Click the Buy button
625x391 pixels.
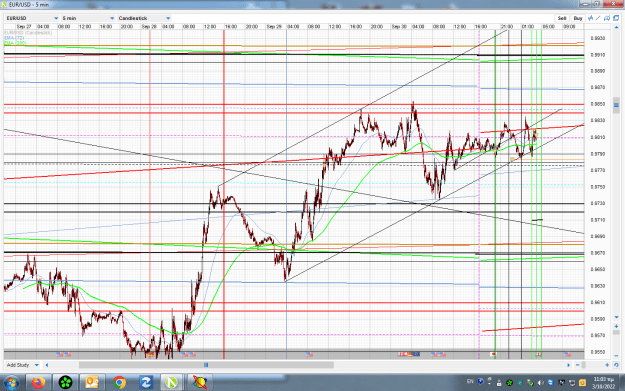(x=578, y=18)
